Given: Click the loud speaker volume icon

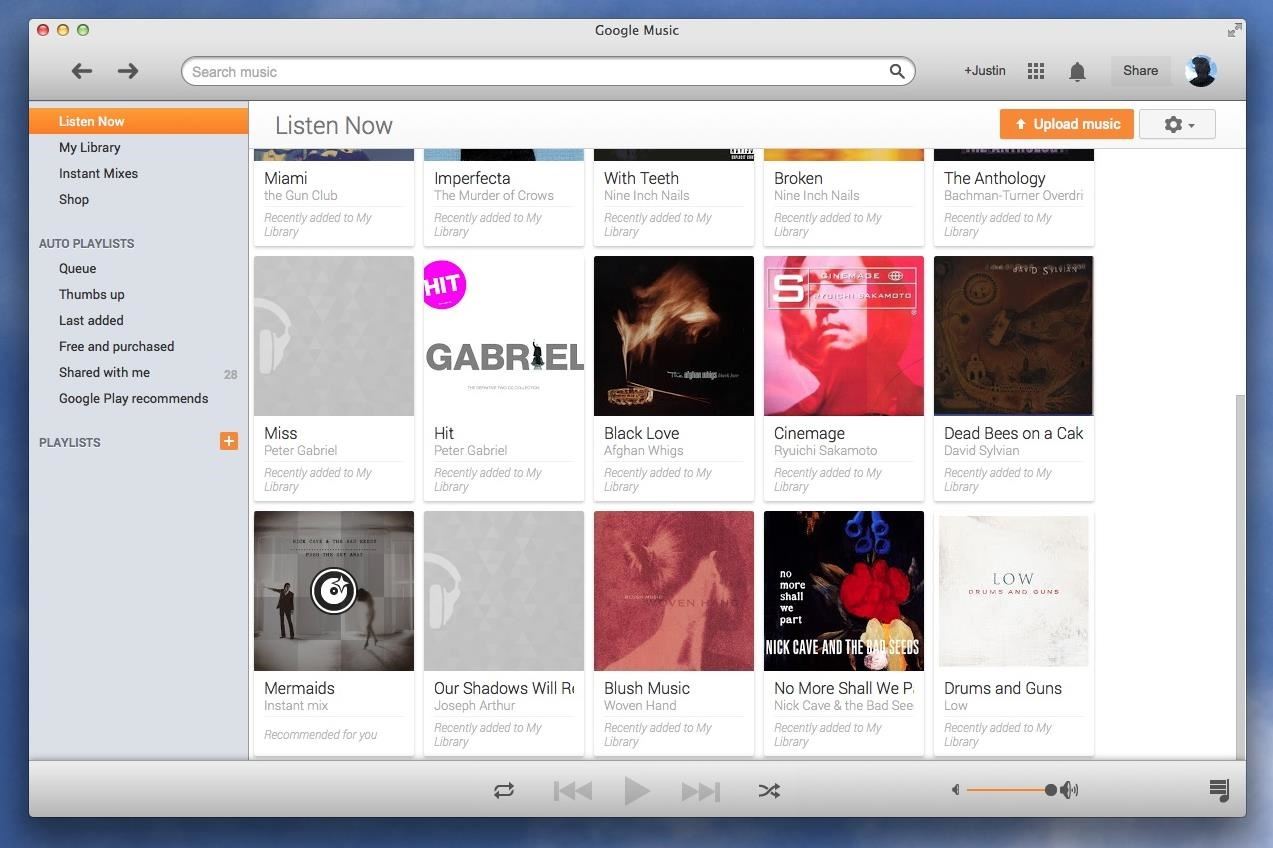Looking at the screenshot, I should pos(1070,790).
